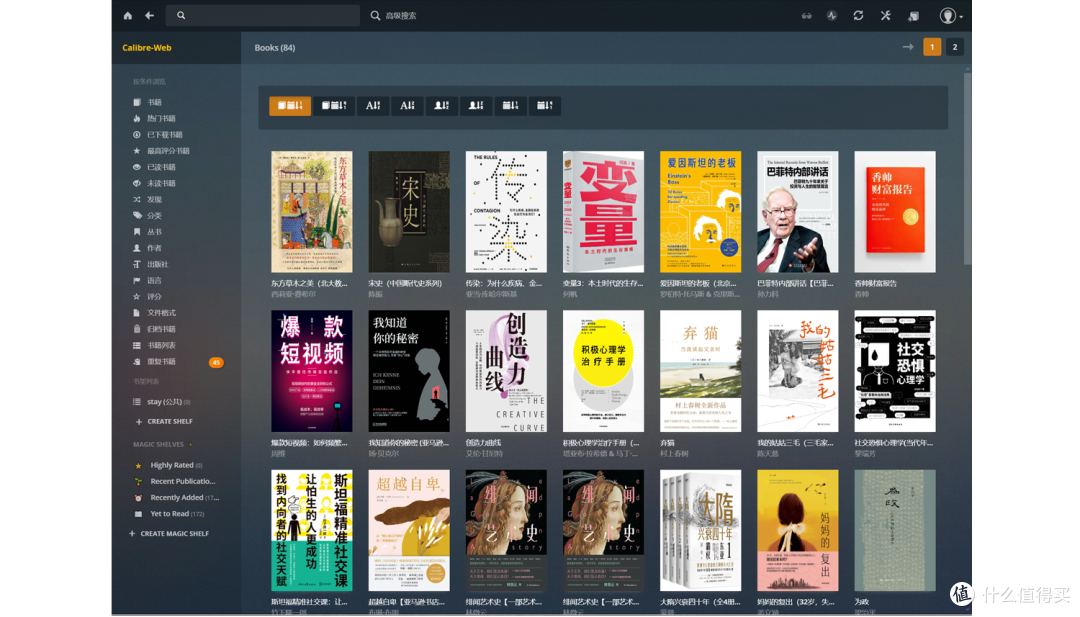The height and width of the screenshot is (617, 1080).
Task: Select the highlighted sort by date newest button
Action: point(290,105)
